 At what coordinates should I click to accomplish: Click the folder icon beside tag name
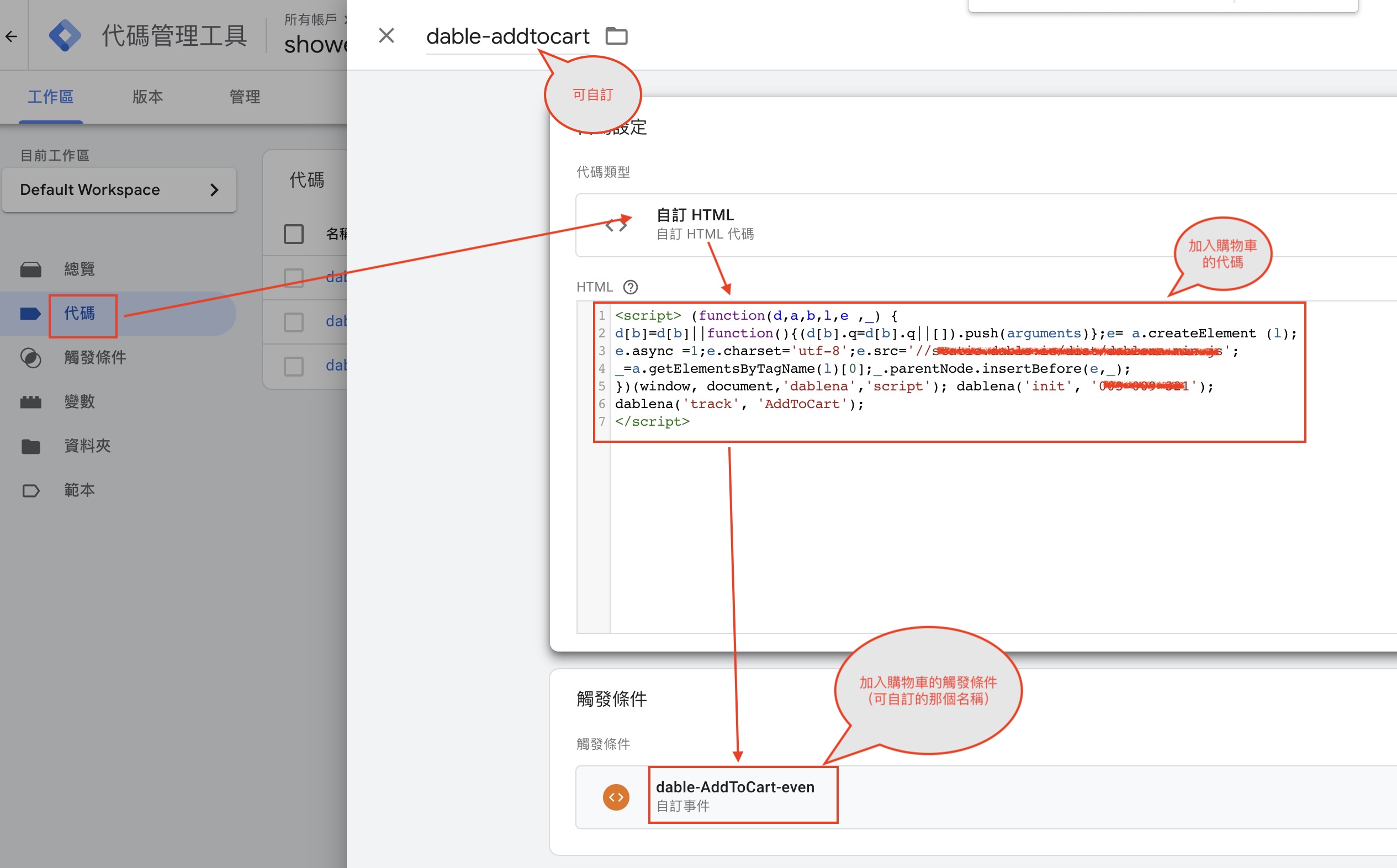616,36
